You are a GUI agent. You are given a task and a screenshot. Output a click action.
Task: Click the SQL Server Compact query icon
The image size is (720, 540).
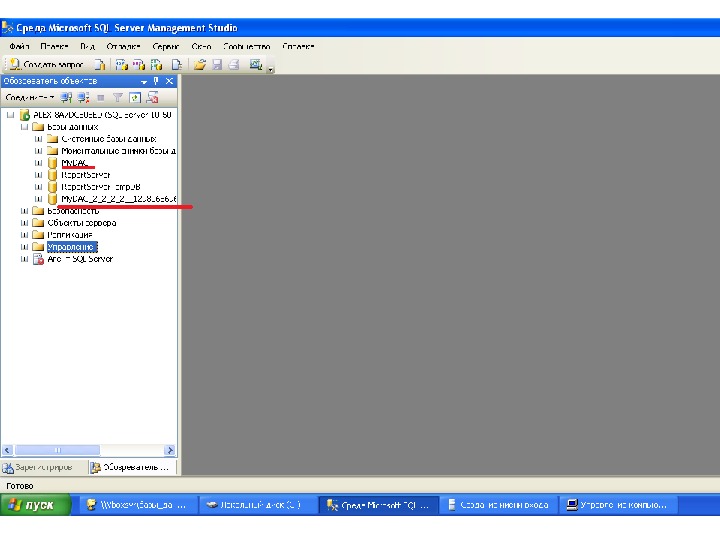[x=177, y=64]
